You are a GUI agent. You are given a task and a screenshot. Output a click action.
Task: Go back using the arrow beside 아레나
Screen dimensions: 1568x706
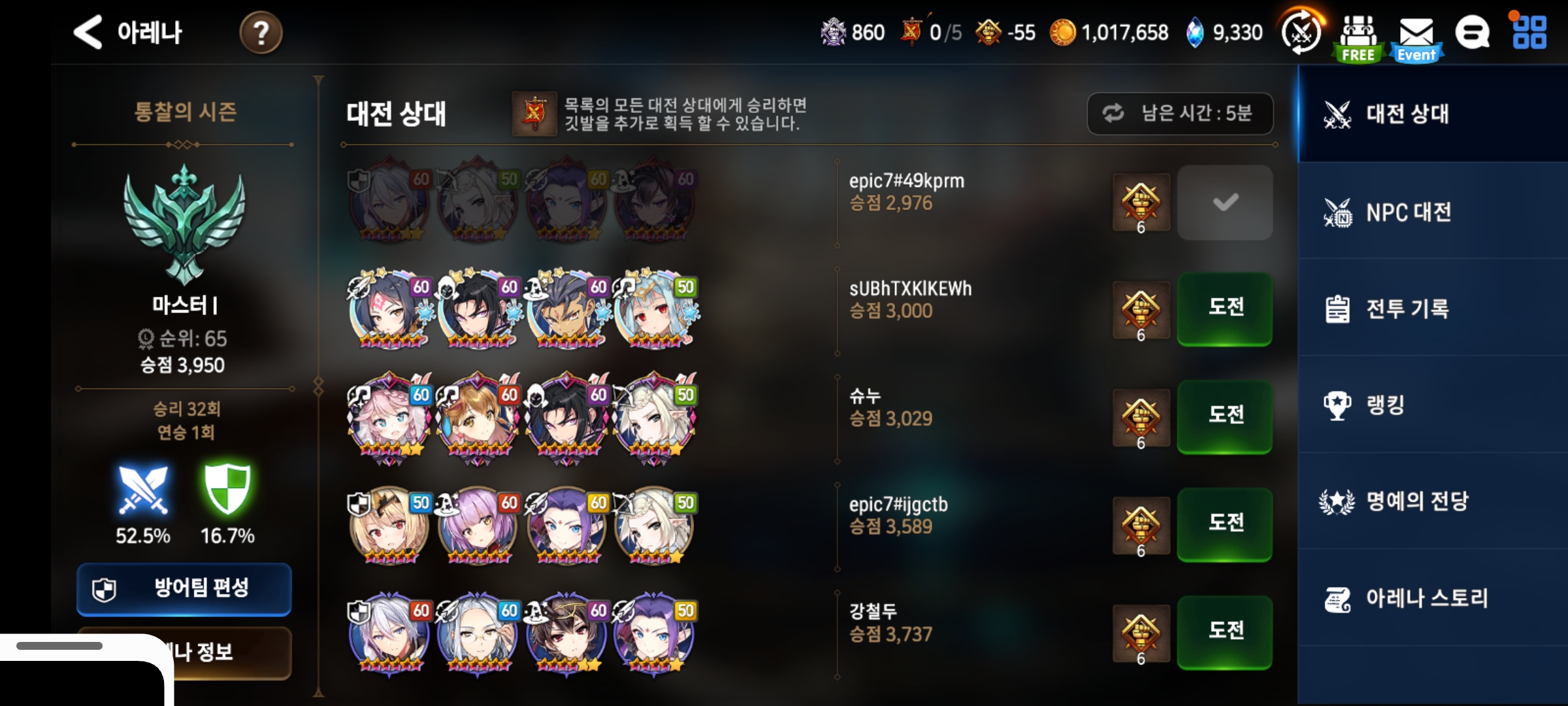tap(88, 32)
